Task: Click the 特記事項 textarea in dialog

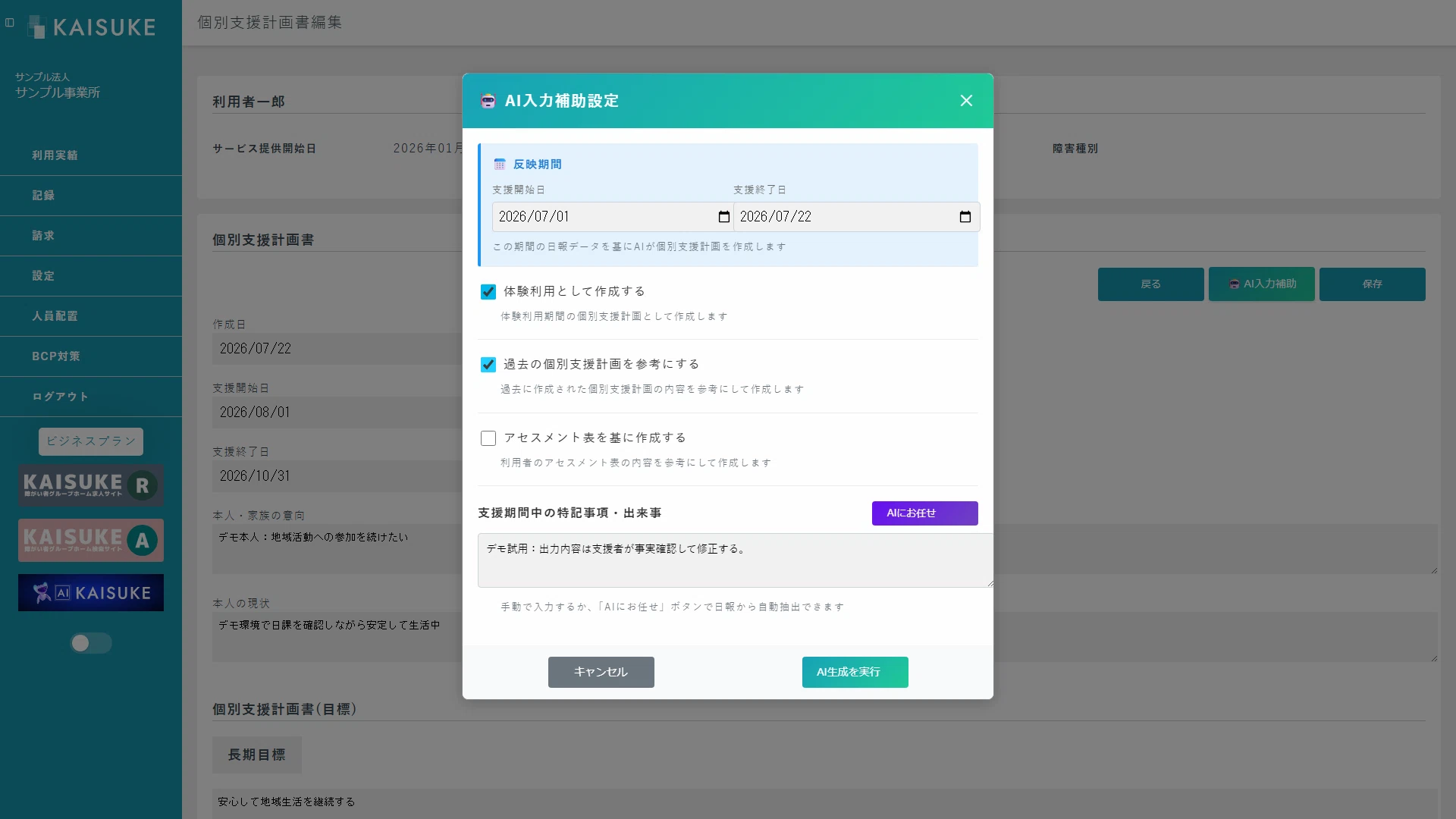Action: [735, 560]
